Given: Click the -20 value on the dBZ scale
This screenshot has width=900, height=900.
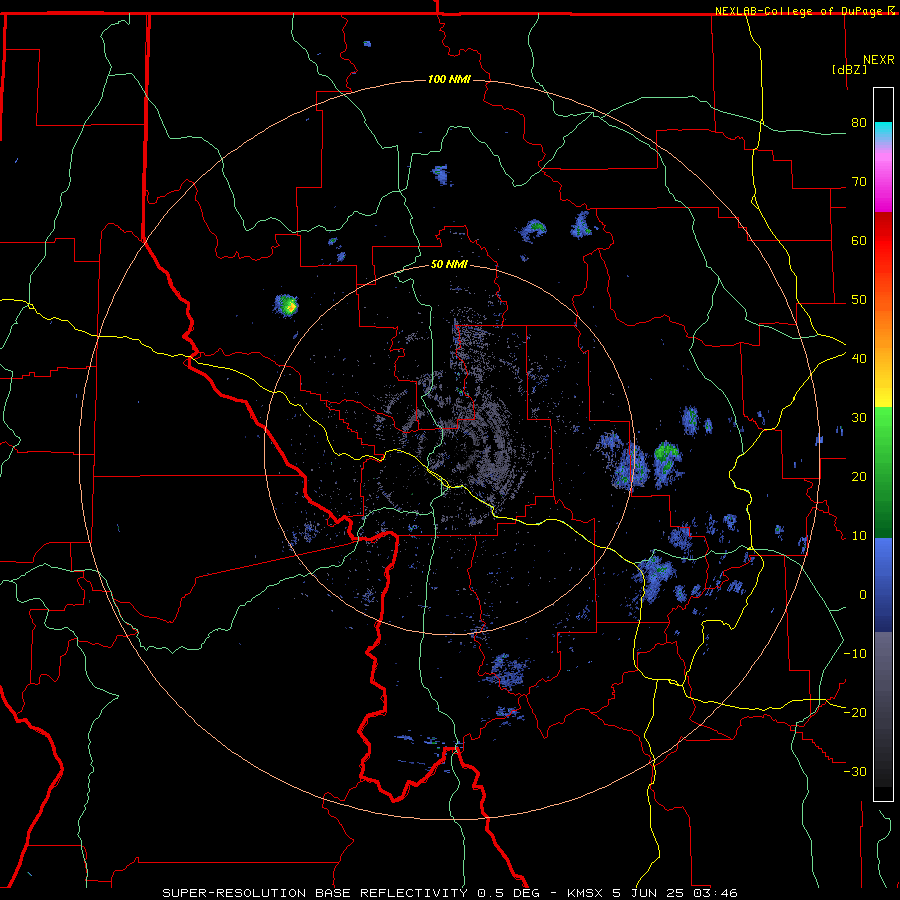Looking at the screenshot, I should 855,712.
